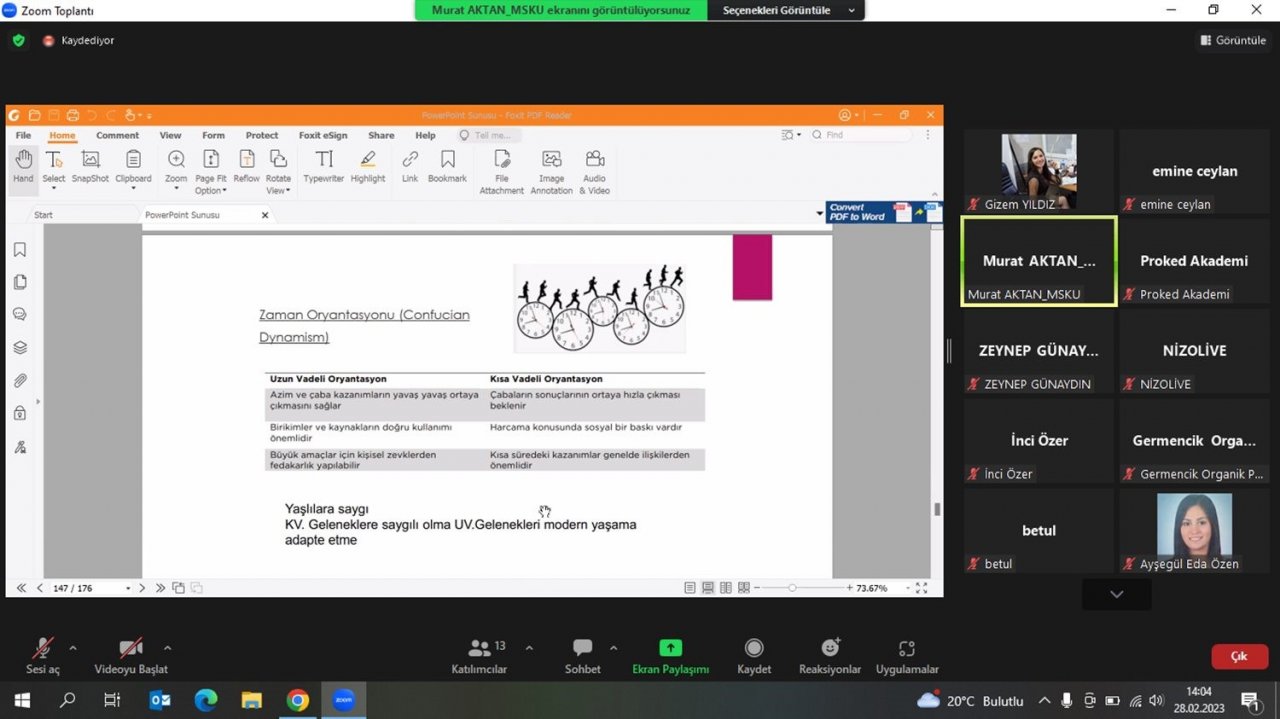Open the Uygulamalar apps icon
This screenshot has width=1280, height=719.
point(907,649)
